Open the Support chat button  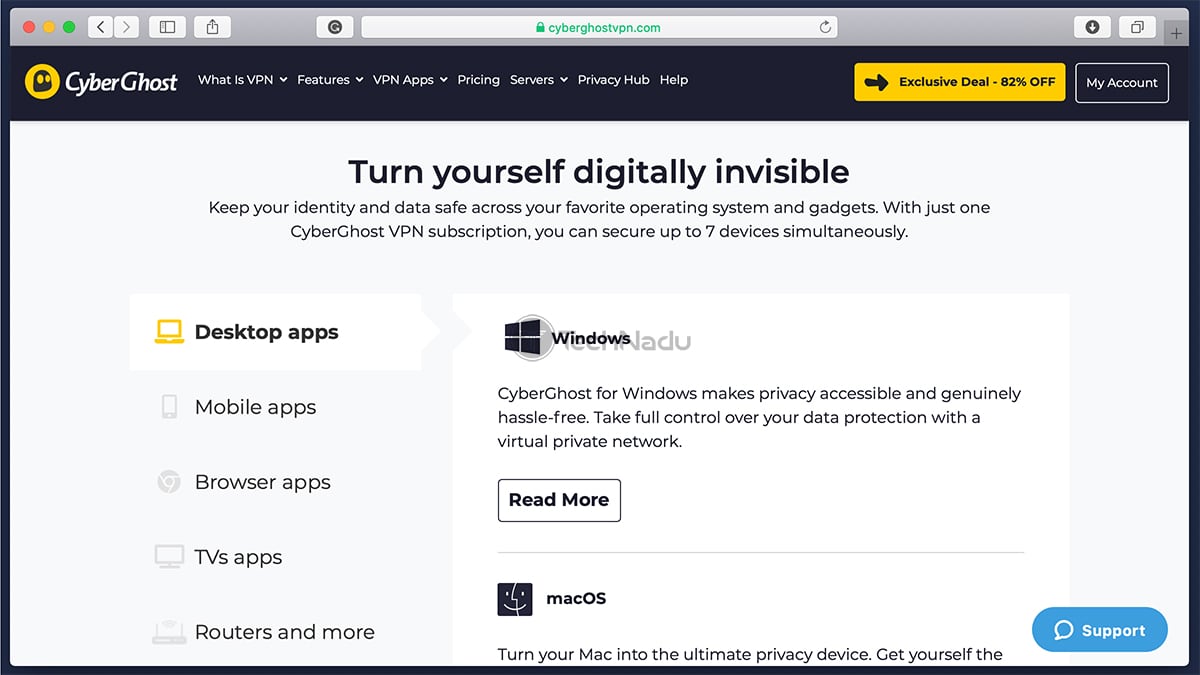click(x=1100, y=630)
